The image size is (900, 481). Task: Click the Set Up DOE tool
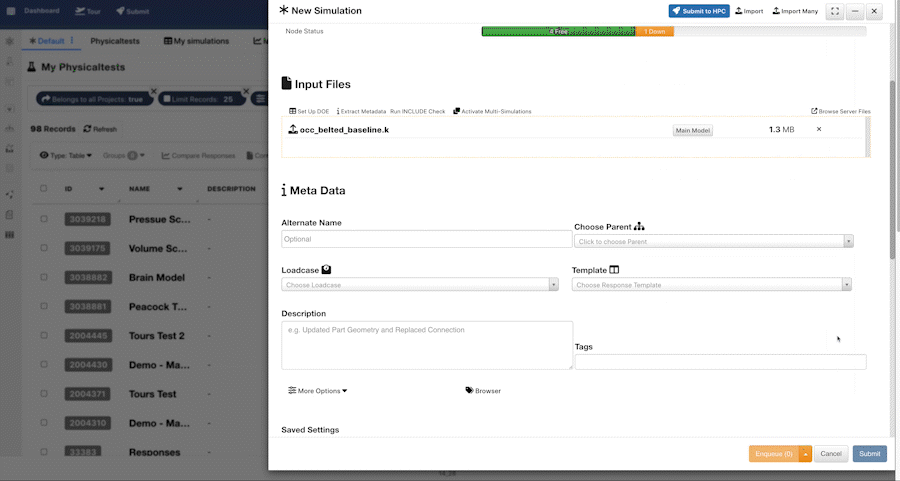click(x=309, y=111)
